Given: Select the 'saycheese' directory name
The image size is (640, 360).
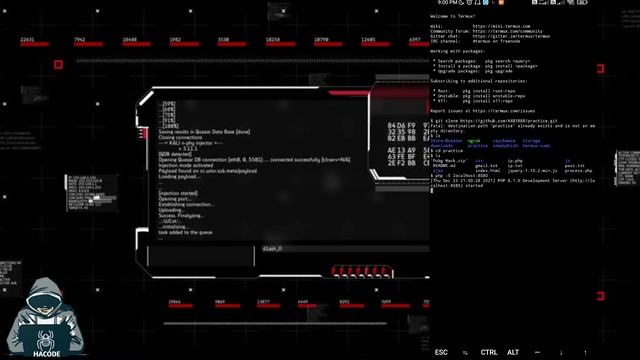Looking at the screenshot, I should (504, 141).
